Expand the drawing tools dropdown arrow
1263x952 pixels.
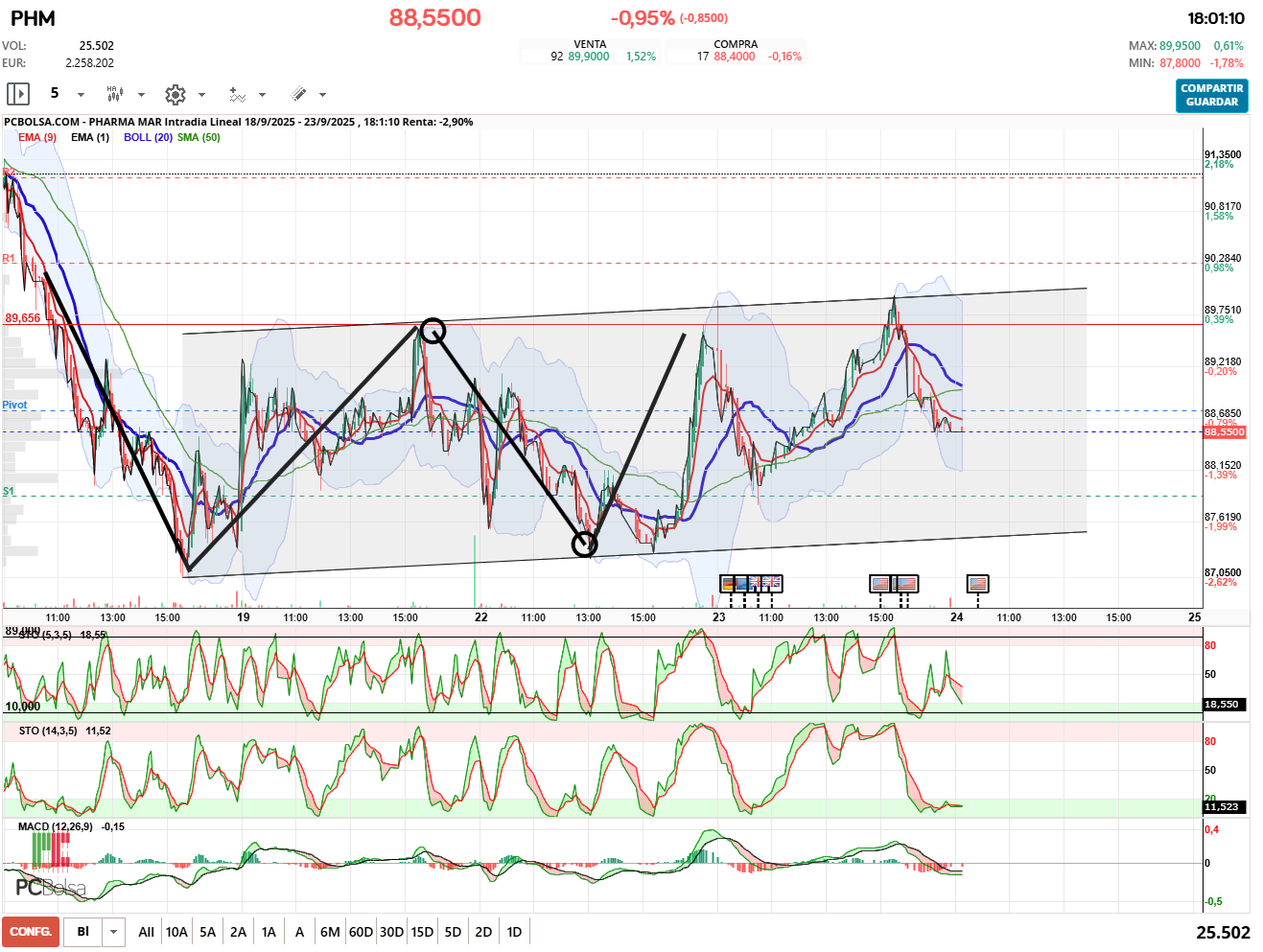pos(322,94)
